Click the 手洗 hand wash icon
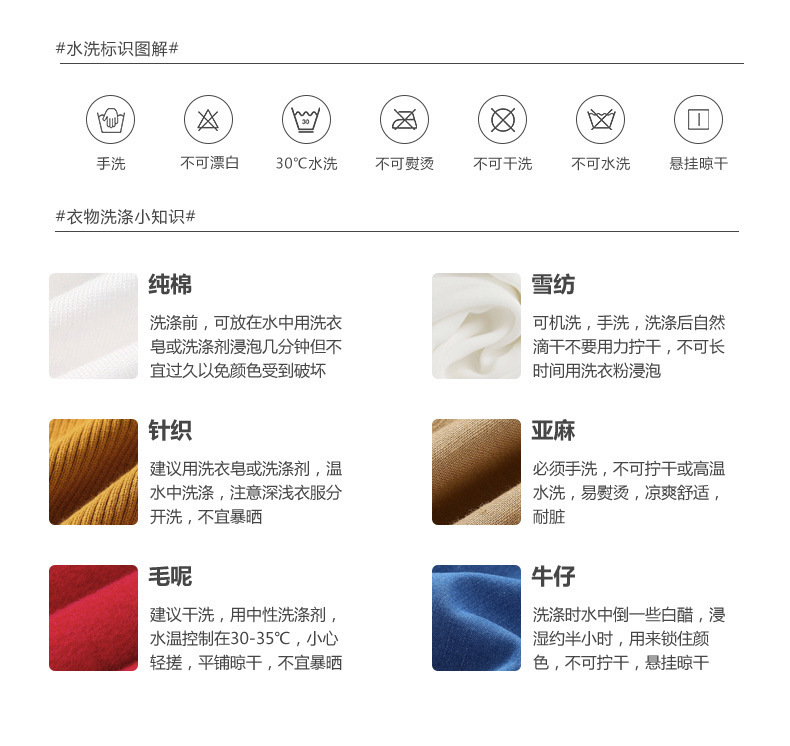Viewport: 790px width, 746px height. pos(110,119)
